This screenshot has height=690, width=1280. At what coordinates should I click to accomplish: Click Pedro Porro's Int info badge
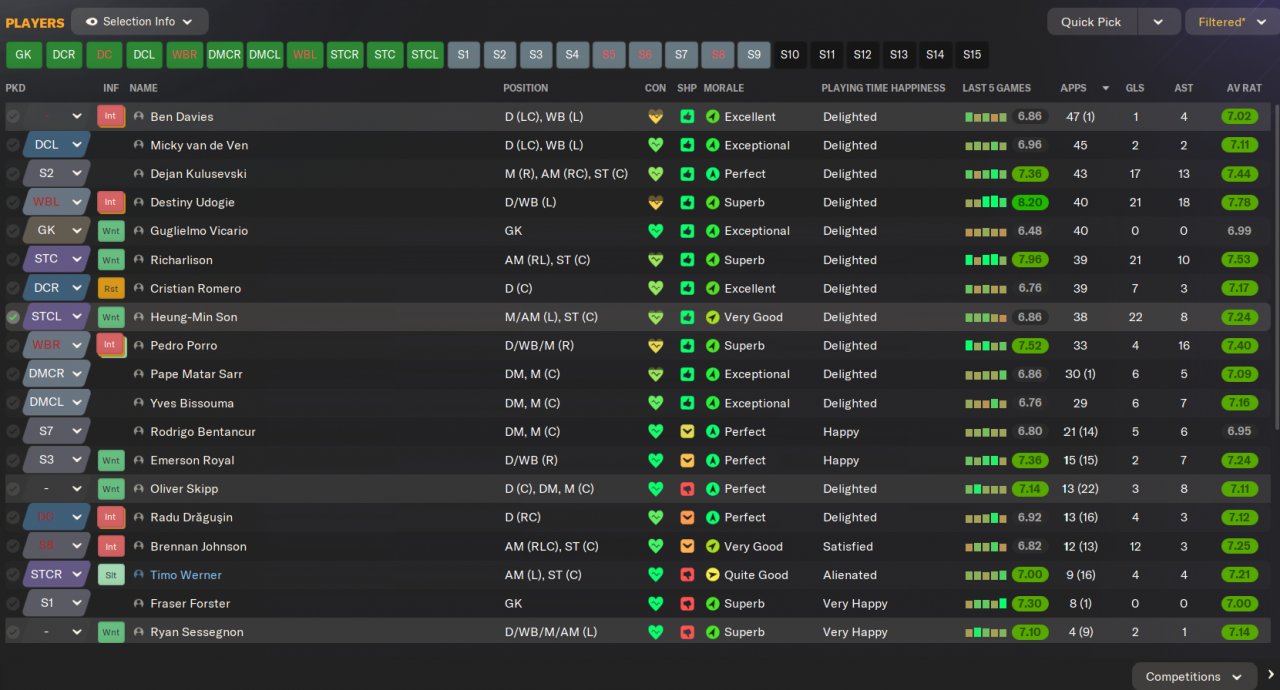pos(110,345)
